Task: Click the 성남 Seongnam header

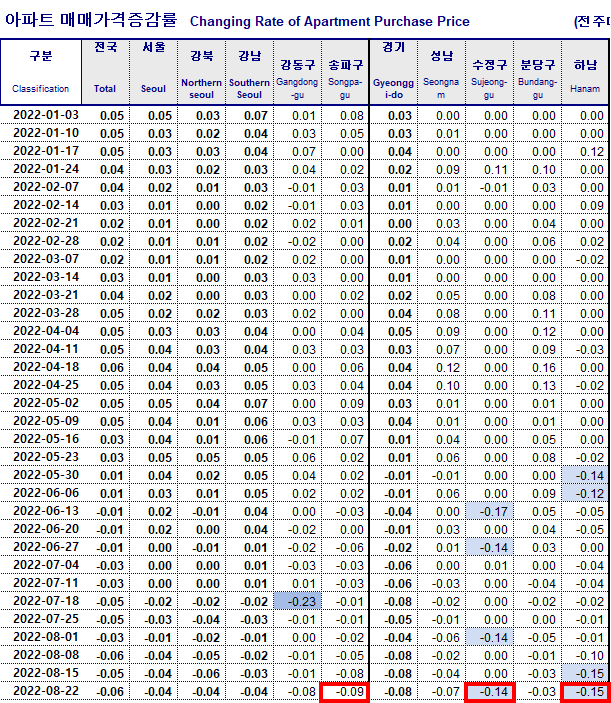Action: pyautogui.click(x=442, y=72)
